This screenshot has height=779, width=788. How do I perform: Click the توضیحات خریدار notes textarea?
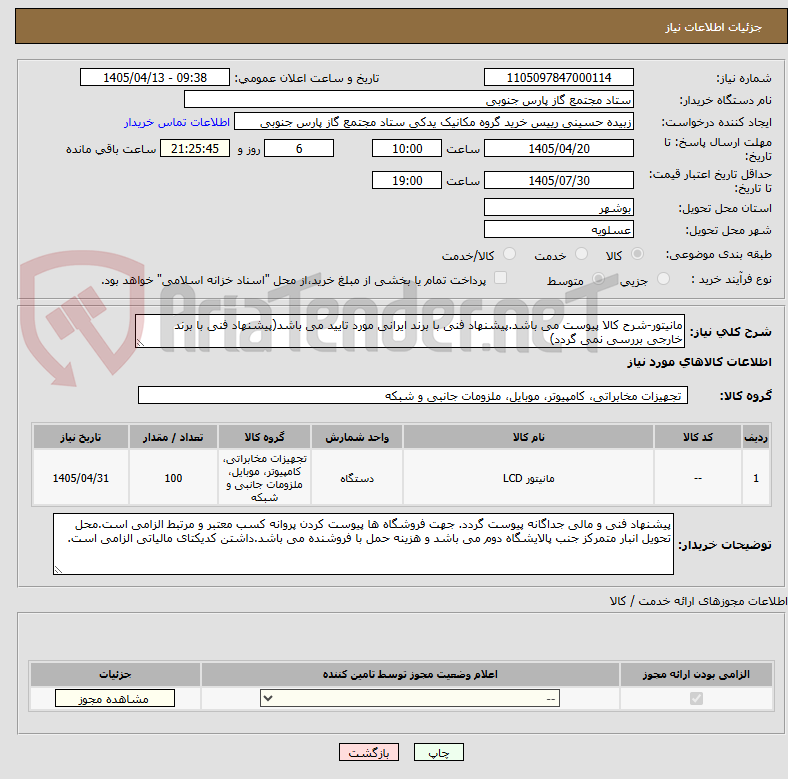(x=363, y=544)
